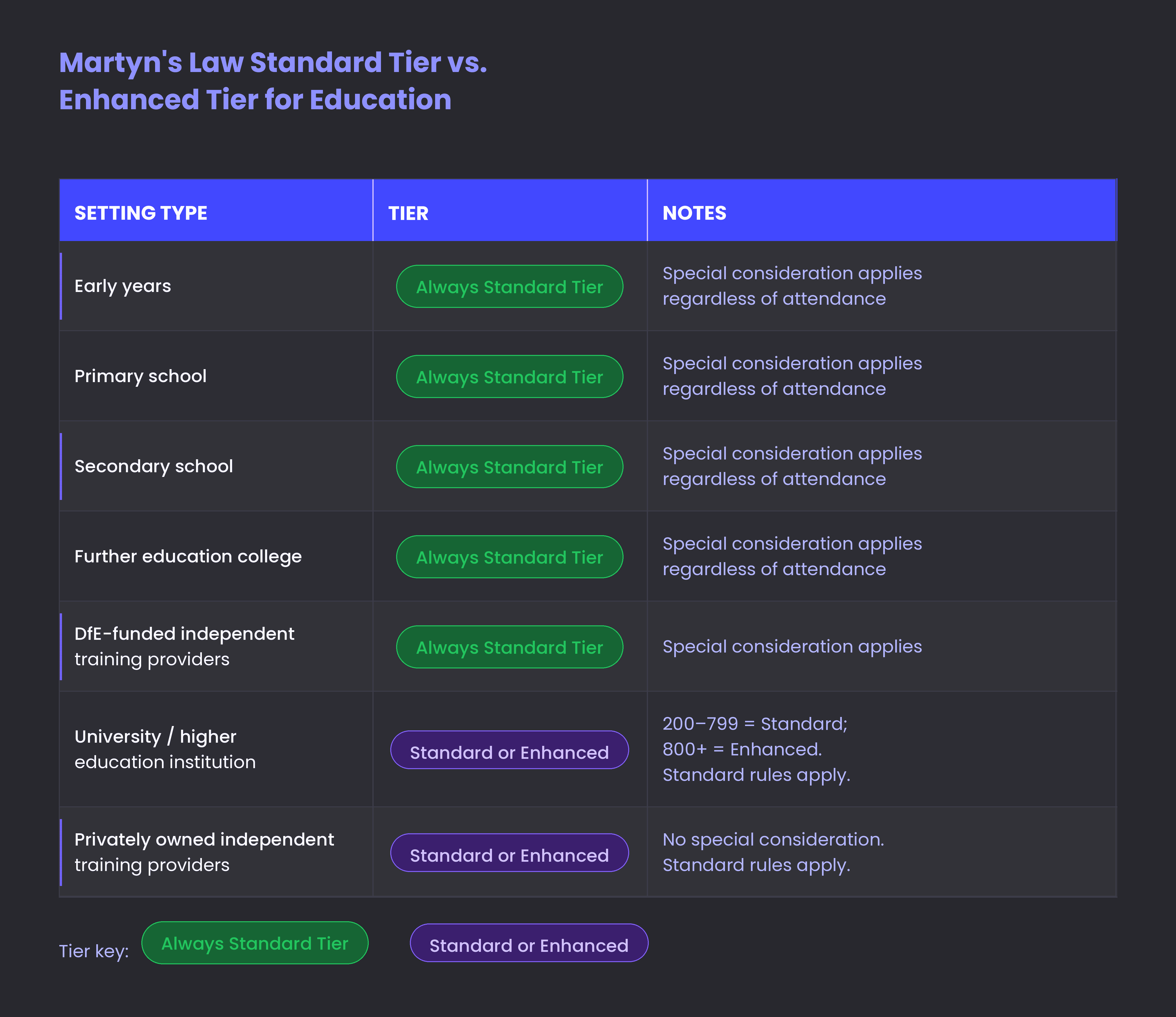Click Always Standard Tier badge in tier key legend
The height and width of the screenshot is (1017, 1176).
point(255,943)
